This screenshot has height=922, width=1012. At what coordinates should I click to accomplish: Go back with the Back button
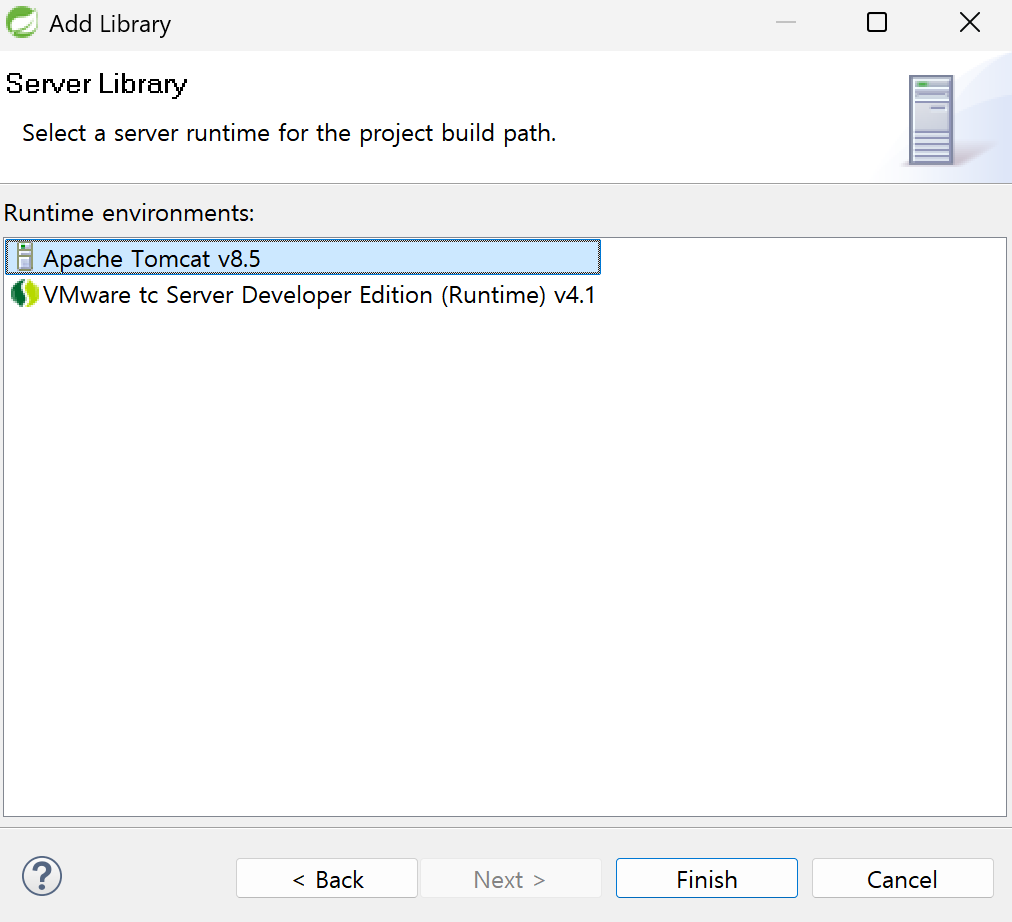point(327,879)
